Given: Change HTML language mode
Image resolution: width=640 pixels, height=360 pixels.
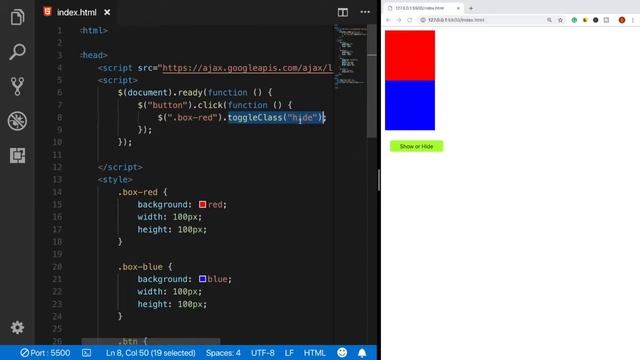Looking at the screenshot, I should point(314,353).
